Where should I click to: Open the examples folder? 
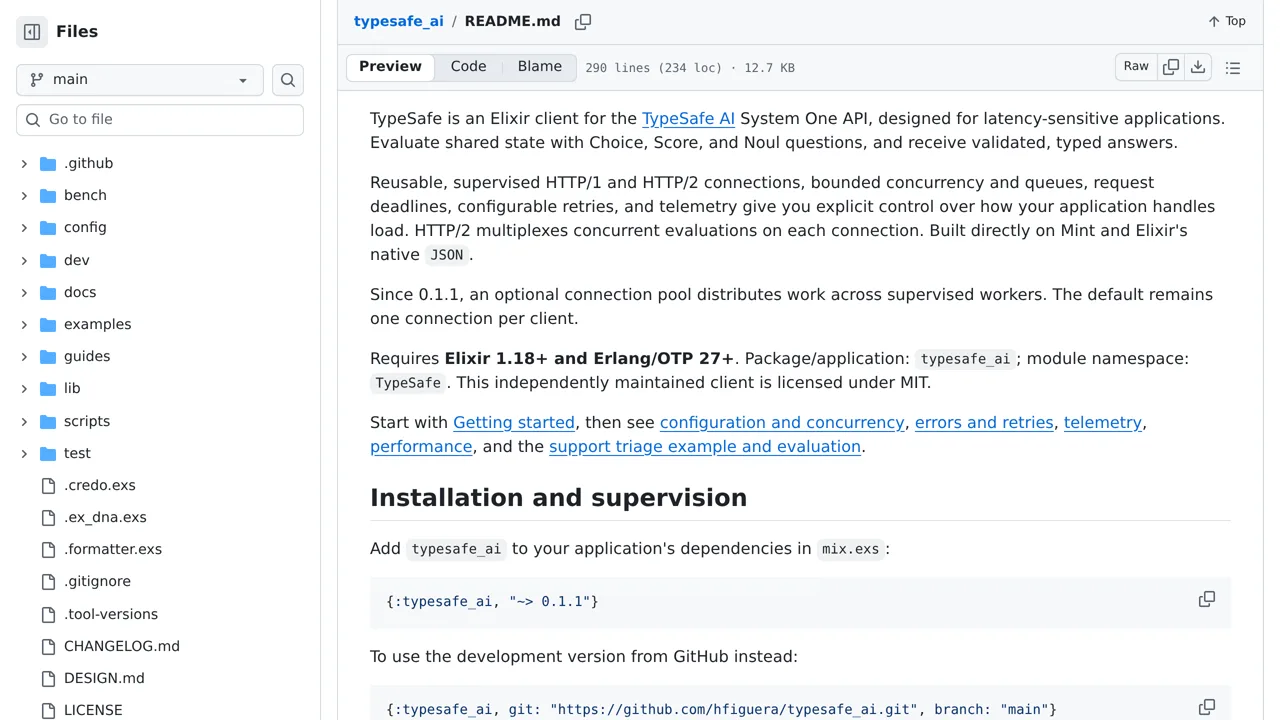pyautogui.click(x=97, y=324)
